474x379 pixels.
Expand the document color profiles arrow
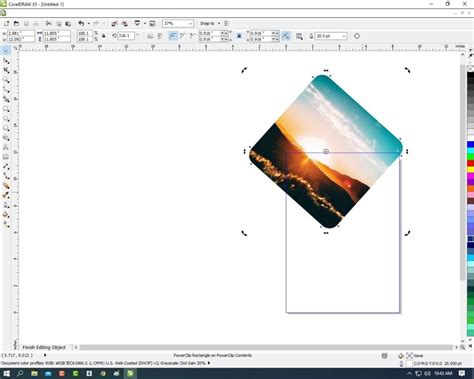click(x=209, y=363)
